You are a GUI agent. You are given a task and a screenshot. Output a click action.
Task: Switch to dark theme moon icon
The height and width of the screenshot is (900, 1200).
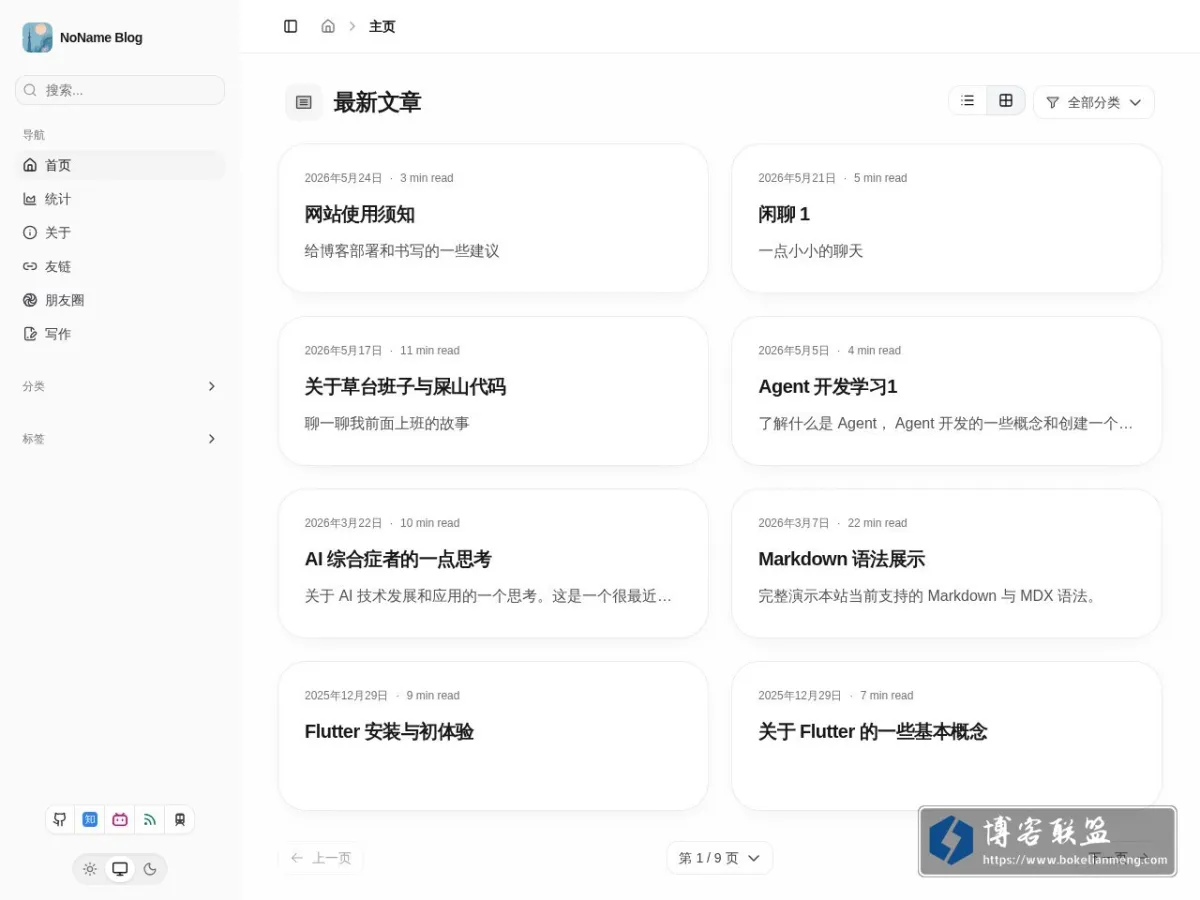coord(150,869)
